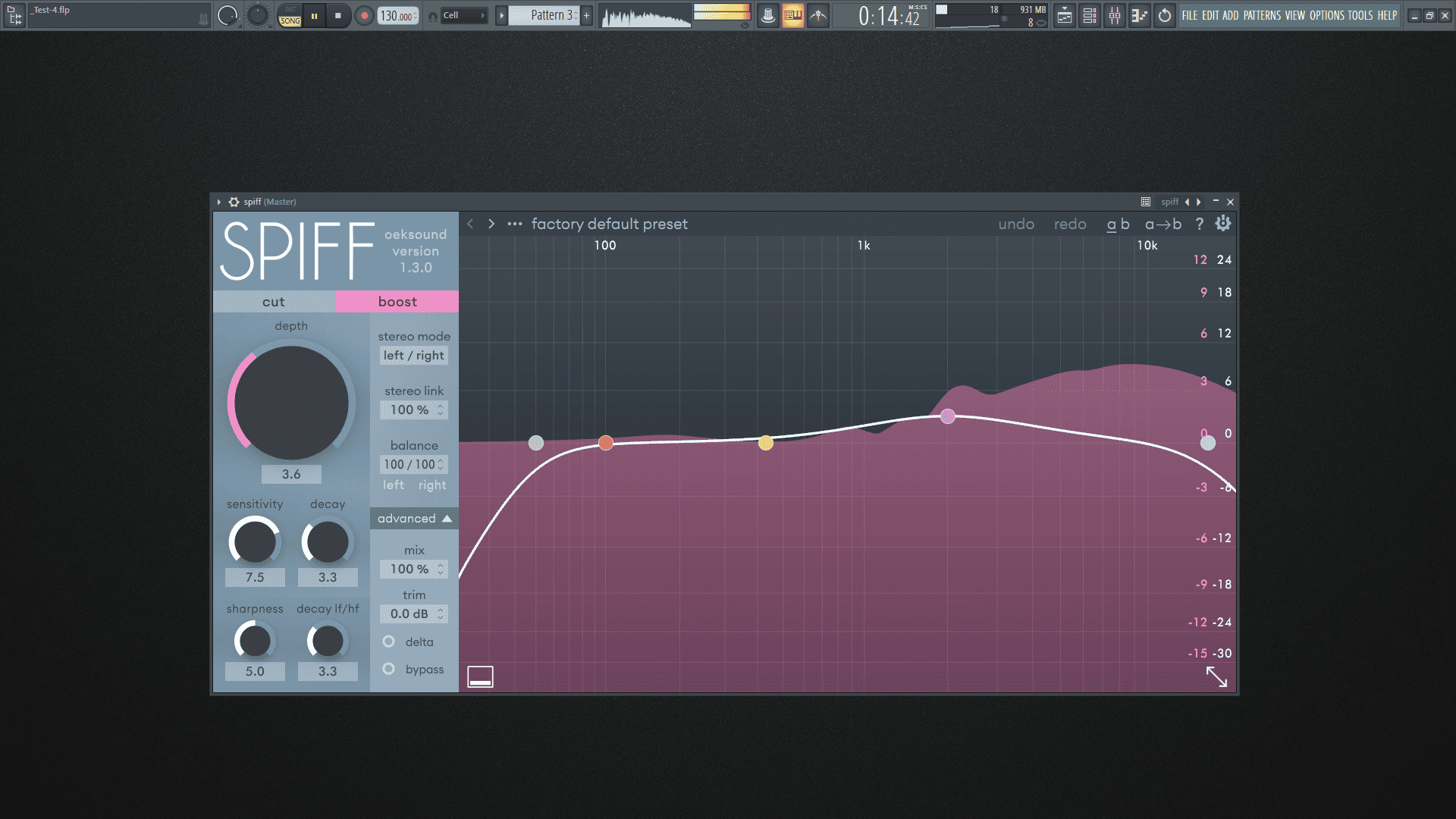The width and height of the screenshot is (1456, 819).
Task: Click the large depth knob
Action: 291,403
